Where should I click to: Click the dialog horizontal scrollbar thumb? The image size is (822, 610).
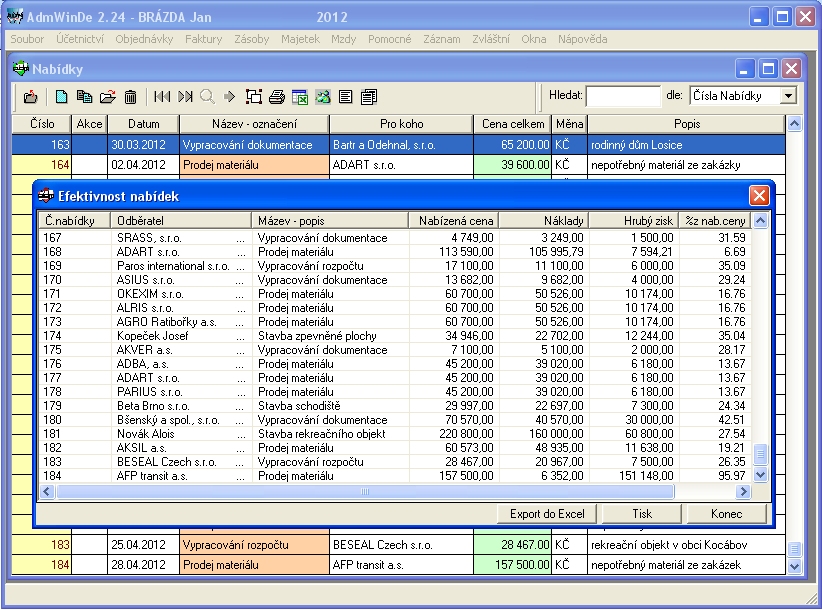point(365,492)
